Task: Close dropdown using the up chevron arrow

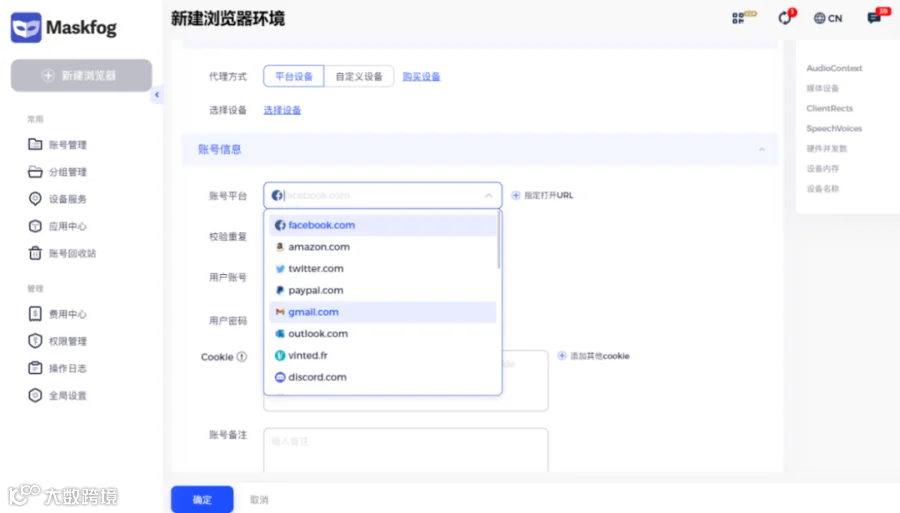Action: tap(488, 196)
